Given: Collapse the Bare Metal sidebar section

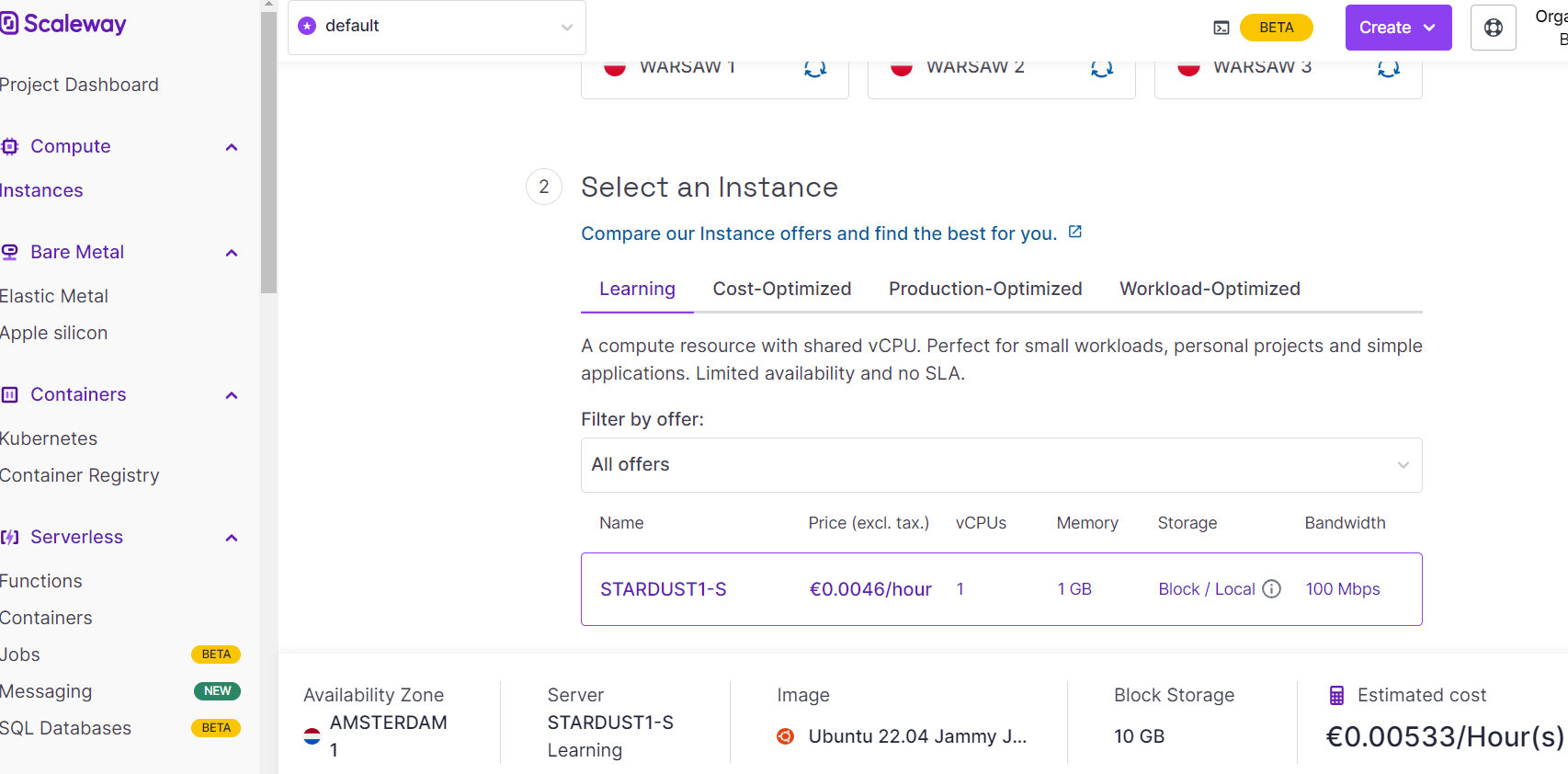Looking at the screenshot, I should click(232, 253).
